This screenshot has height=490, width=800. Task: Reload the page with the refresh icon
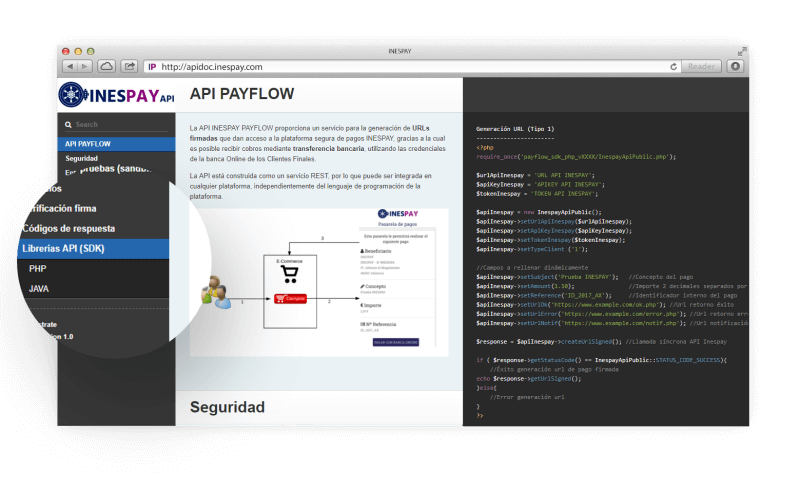673,67
